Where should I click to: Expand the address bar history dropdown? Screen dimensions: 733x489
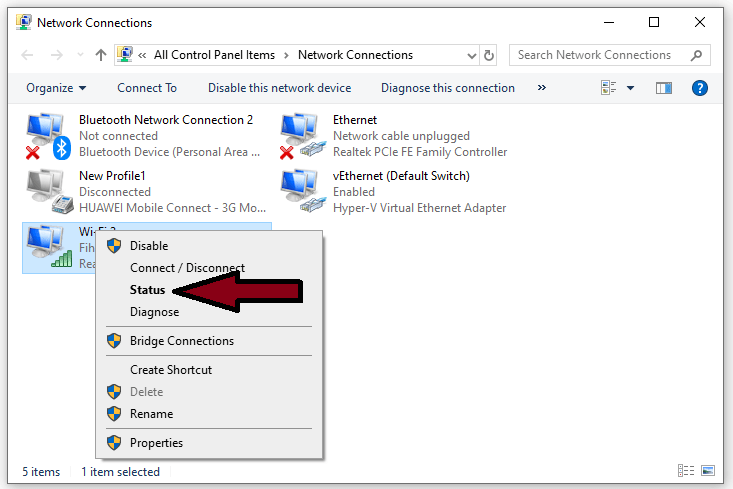click(x=472, y=56)
